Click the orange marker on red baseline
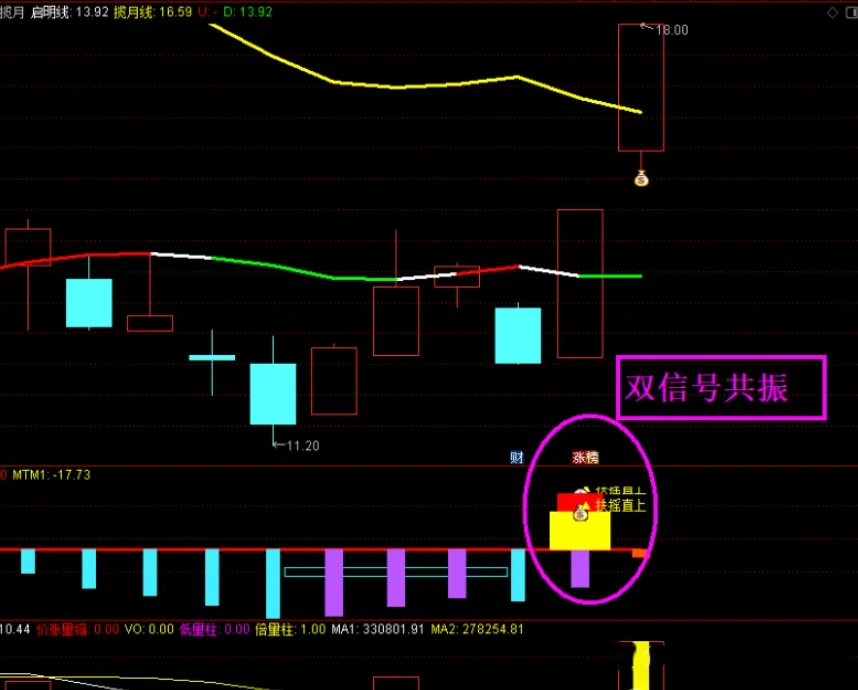 640,552
